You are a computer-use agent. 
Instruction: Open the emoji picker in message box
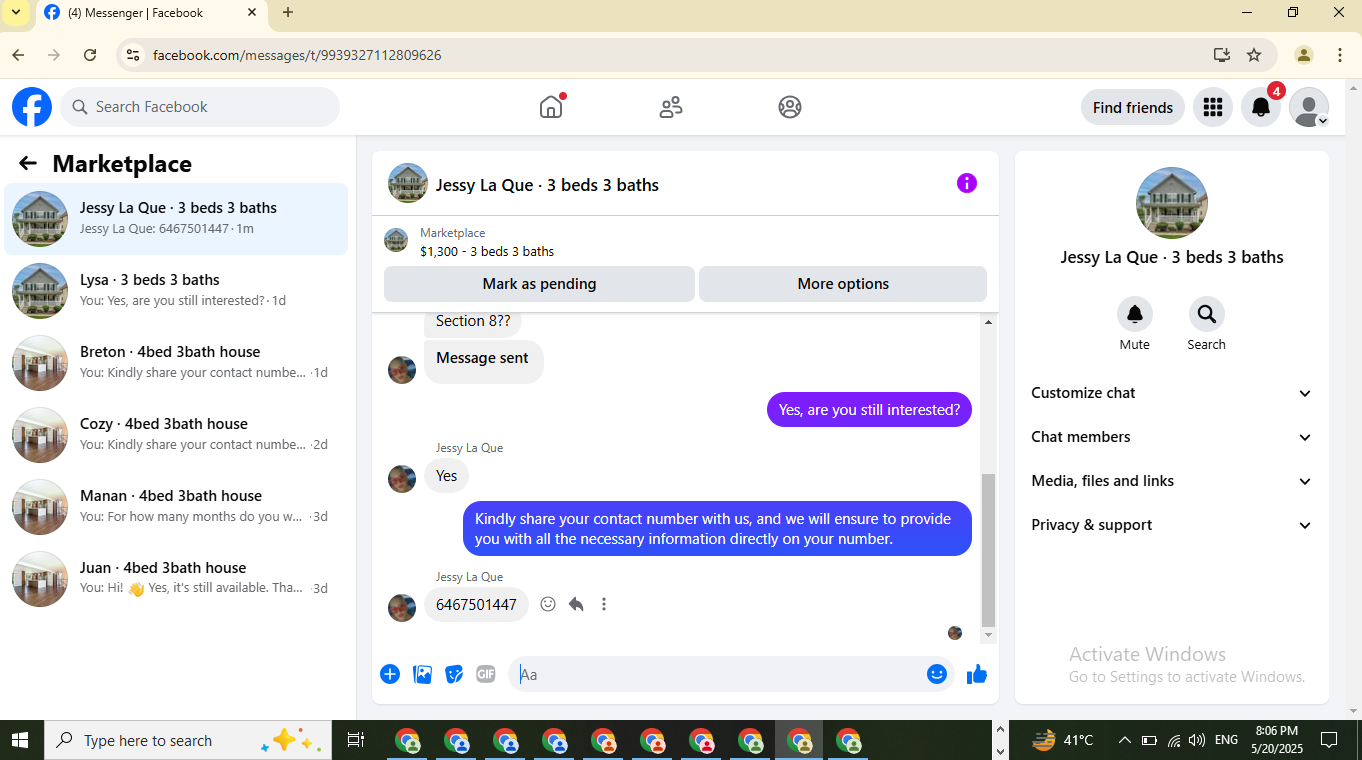937,674
